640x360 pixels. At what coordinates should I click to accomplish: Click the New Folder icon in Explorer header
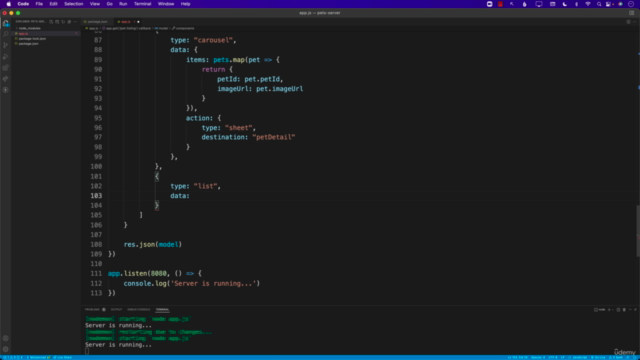[57, 22]
